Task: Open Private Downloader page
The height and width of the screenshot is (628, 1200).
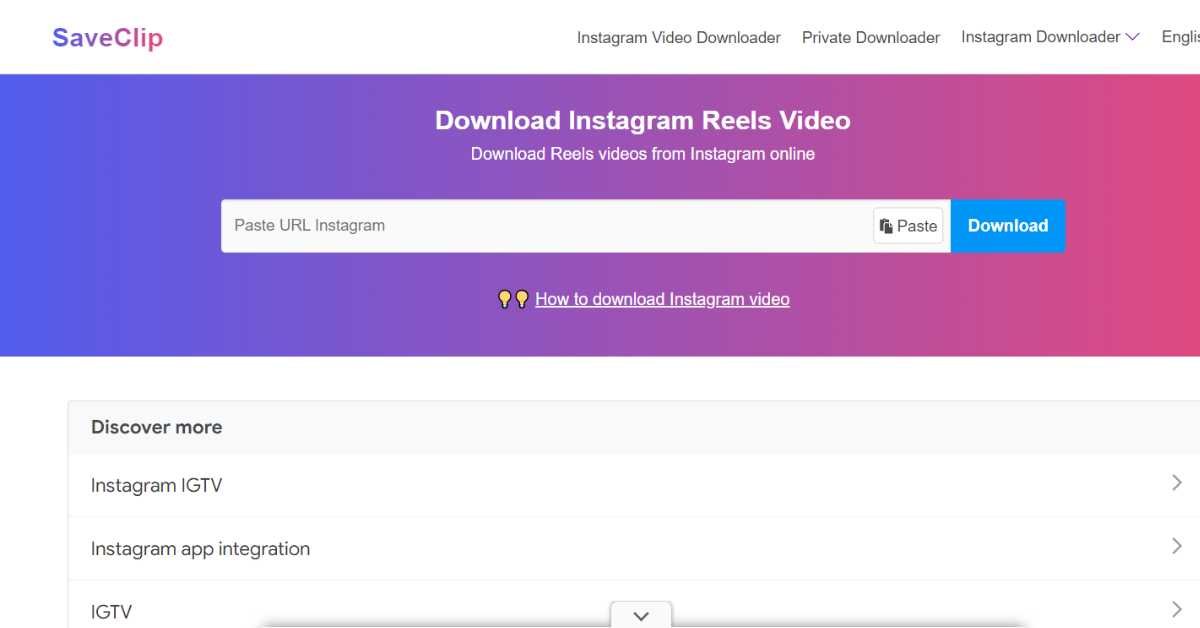Action: click(x=871, y=37)
